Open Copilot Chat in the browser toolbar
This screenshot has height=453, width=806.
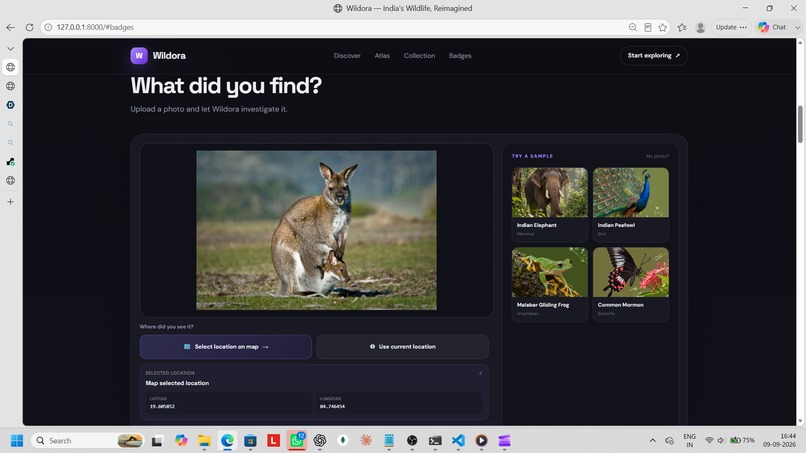click(x=772, y=27)
